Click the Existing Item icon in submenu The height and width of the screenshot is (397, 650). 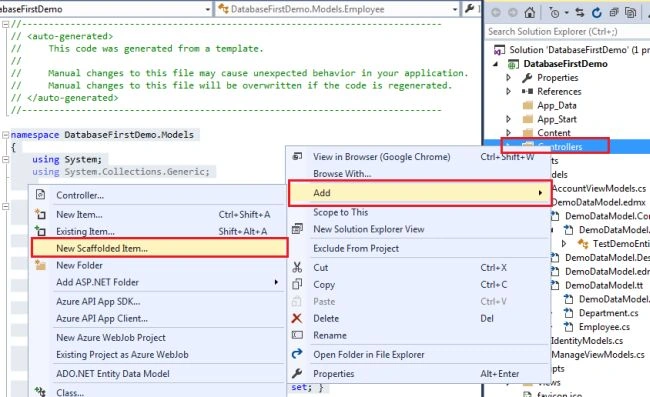click(40, 231)
